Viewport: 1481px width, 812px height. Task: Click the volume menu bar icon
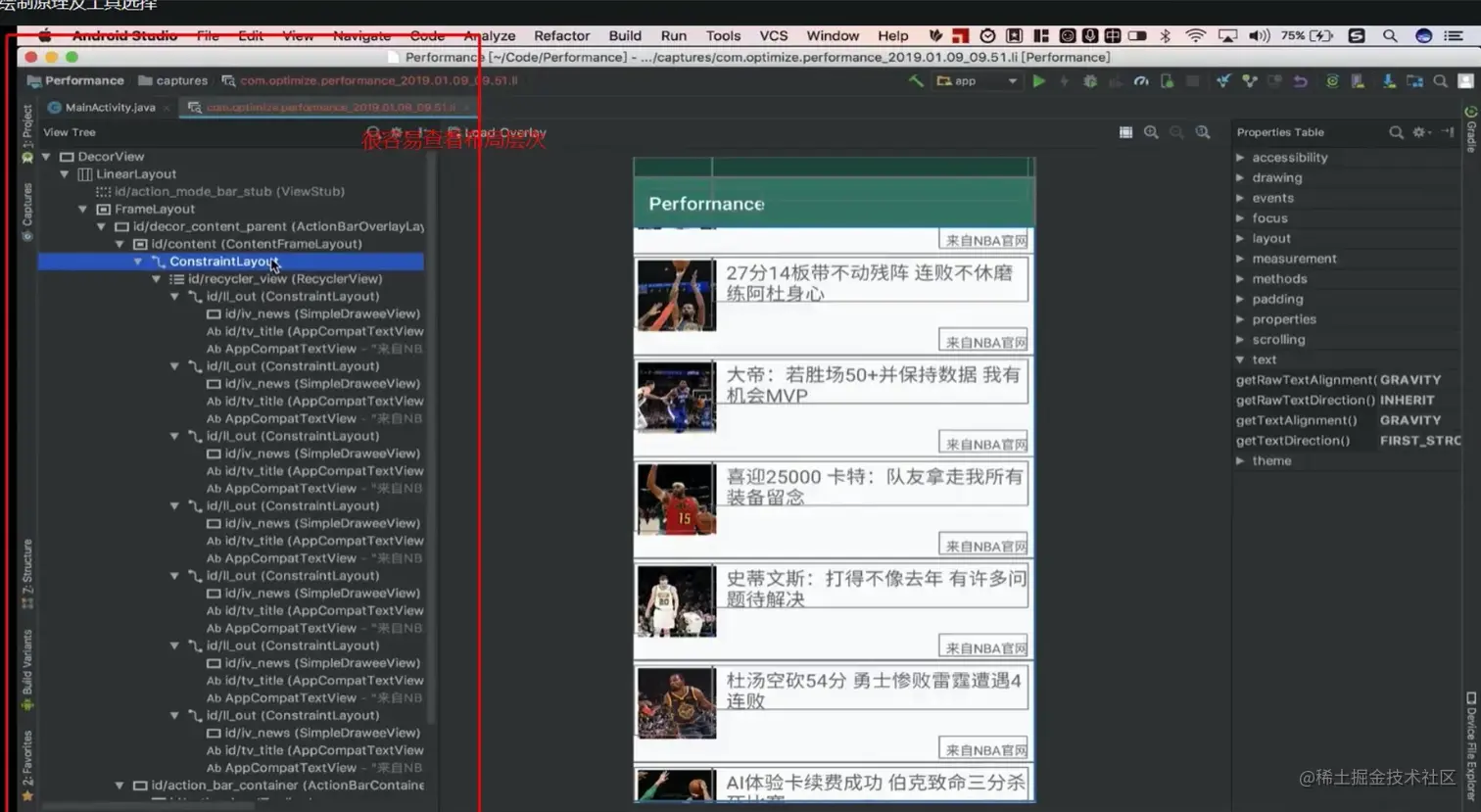(1260, 35)
